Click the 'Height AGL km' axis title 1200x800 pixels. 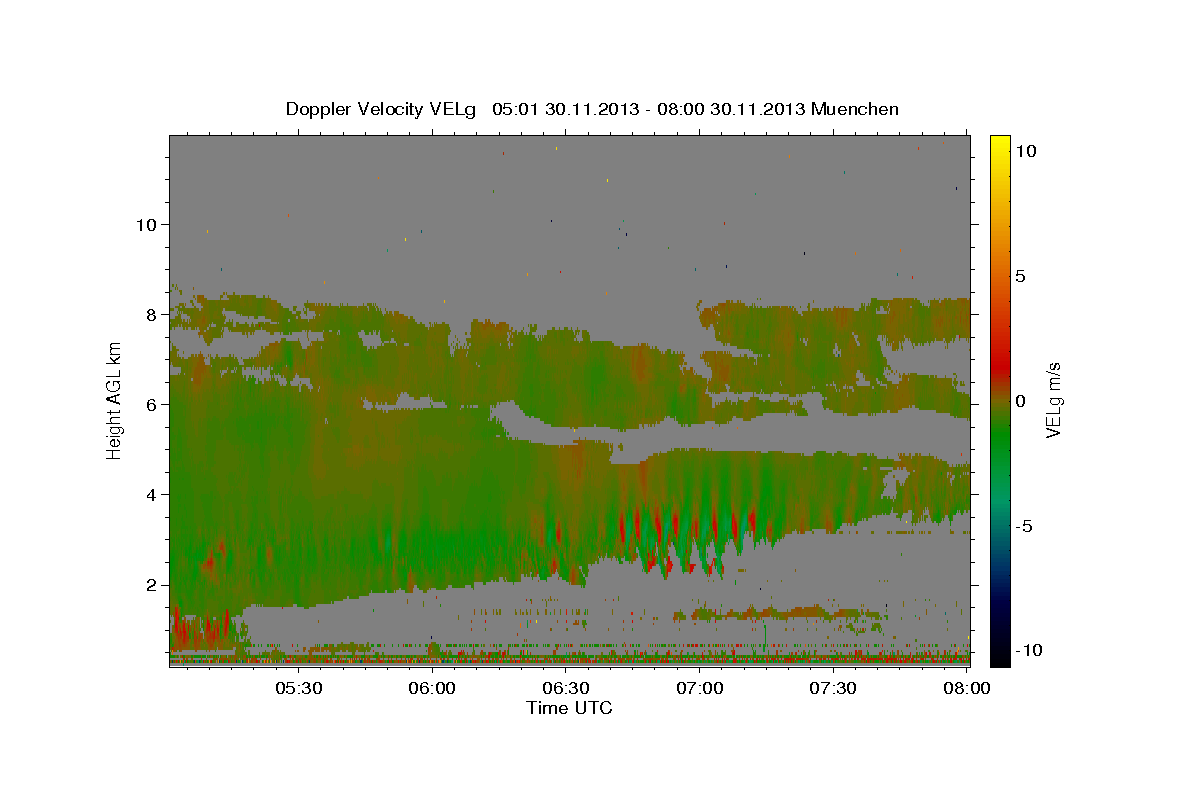coord(114,401)
